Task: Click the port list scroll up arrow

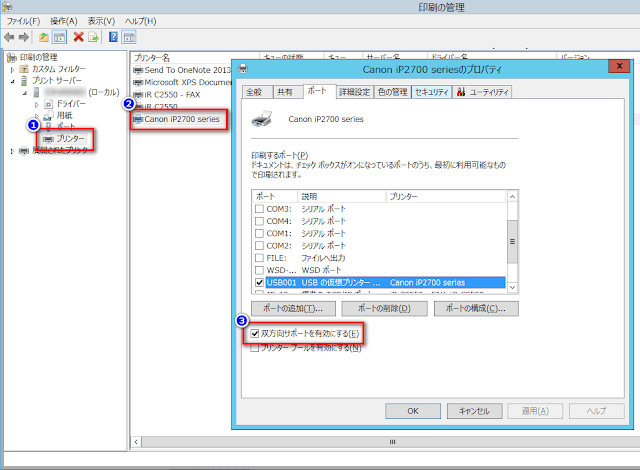Action: pos(512,197)
